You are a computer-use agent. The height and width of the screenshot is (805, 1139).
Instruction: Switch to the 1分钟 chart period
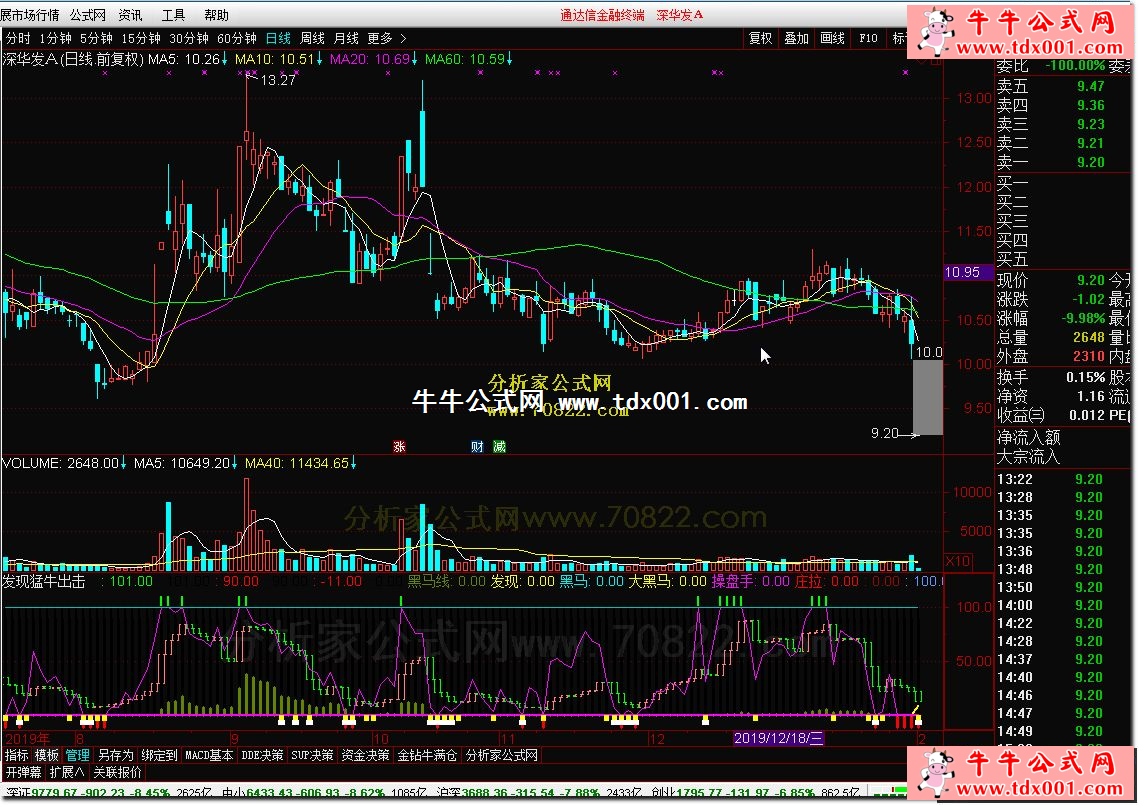pos(55,38)
